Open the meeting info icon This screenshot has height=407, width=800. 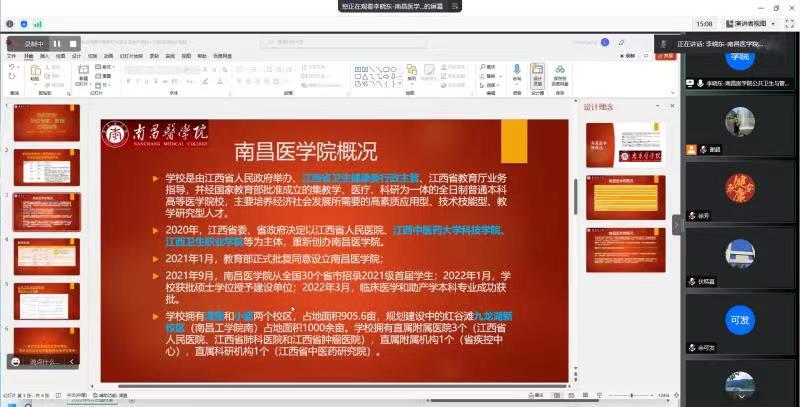pyautogui.click(x=11, y=22)
